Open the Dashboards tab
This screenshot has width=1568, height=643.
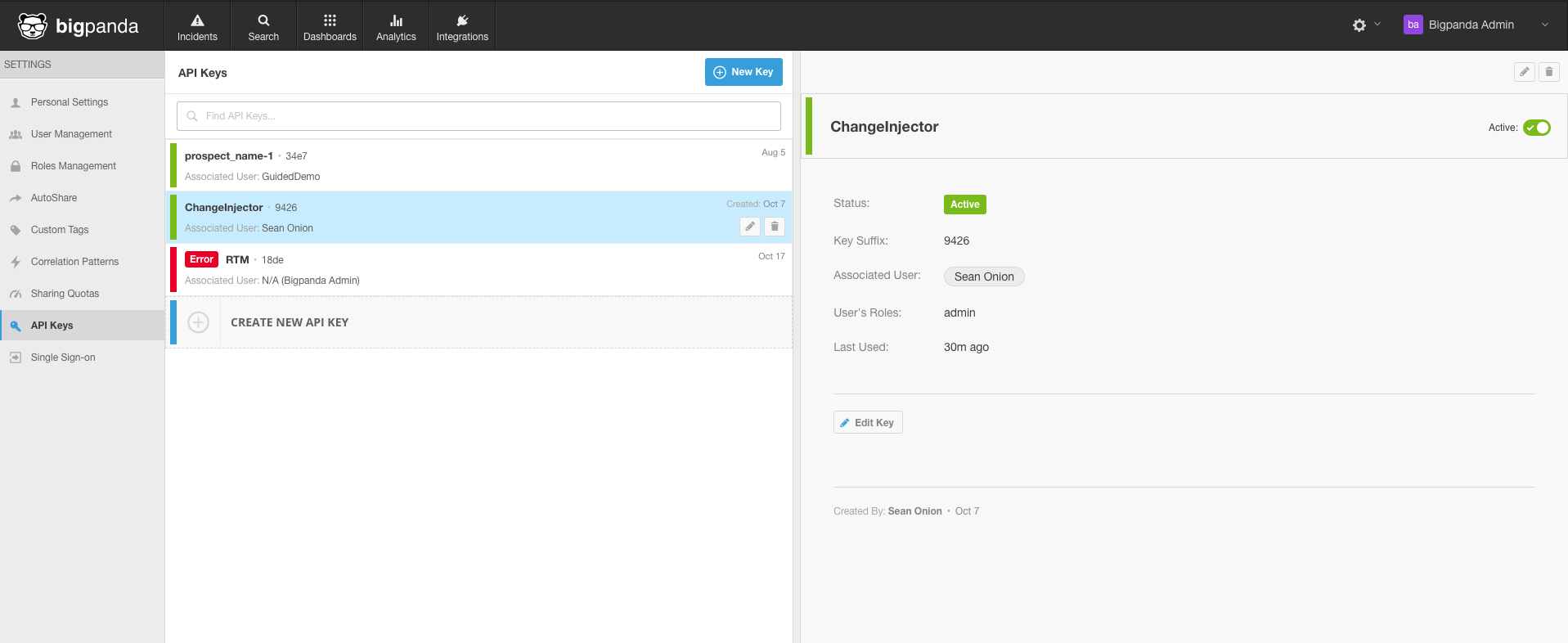pos(330,26)
